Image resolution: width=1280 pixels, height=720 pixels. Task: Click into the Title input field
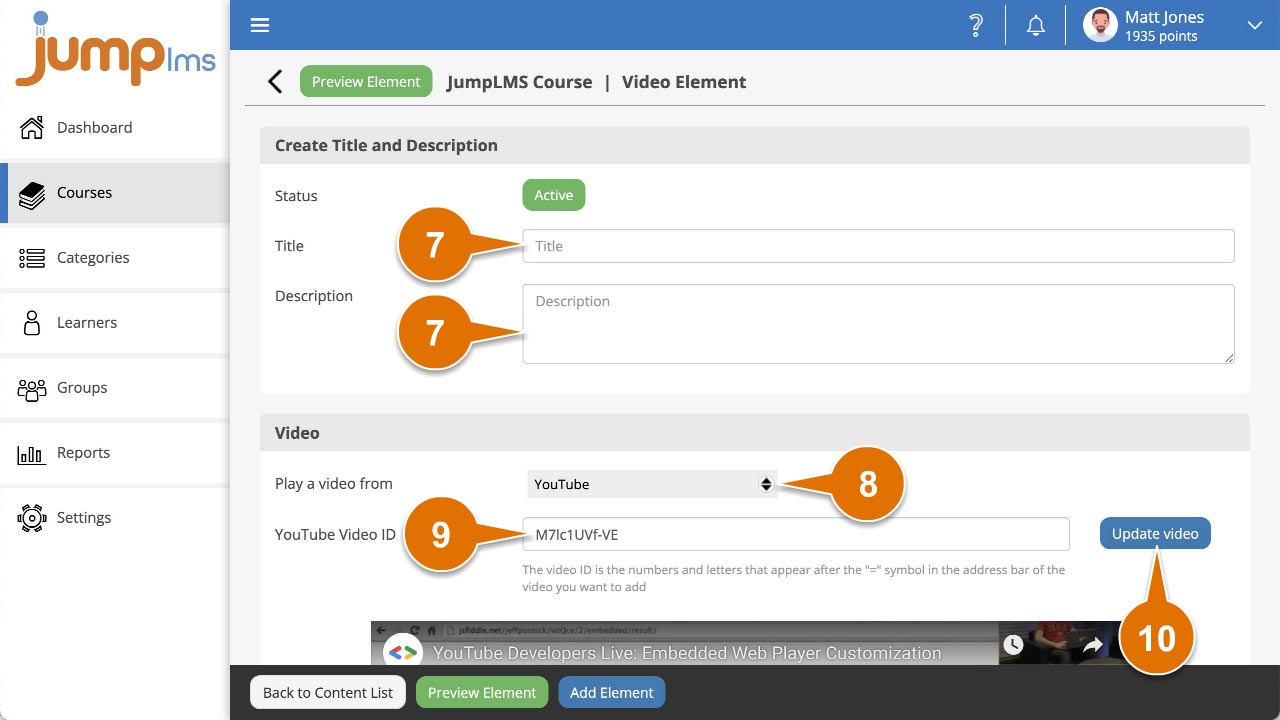tap(878, 246)
